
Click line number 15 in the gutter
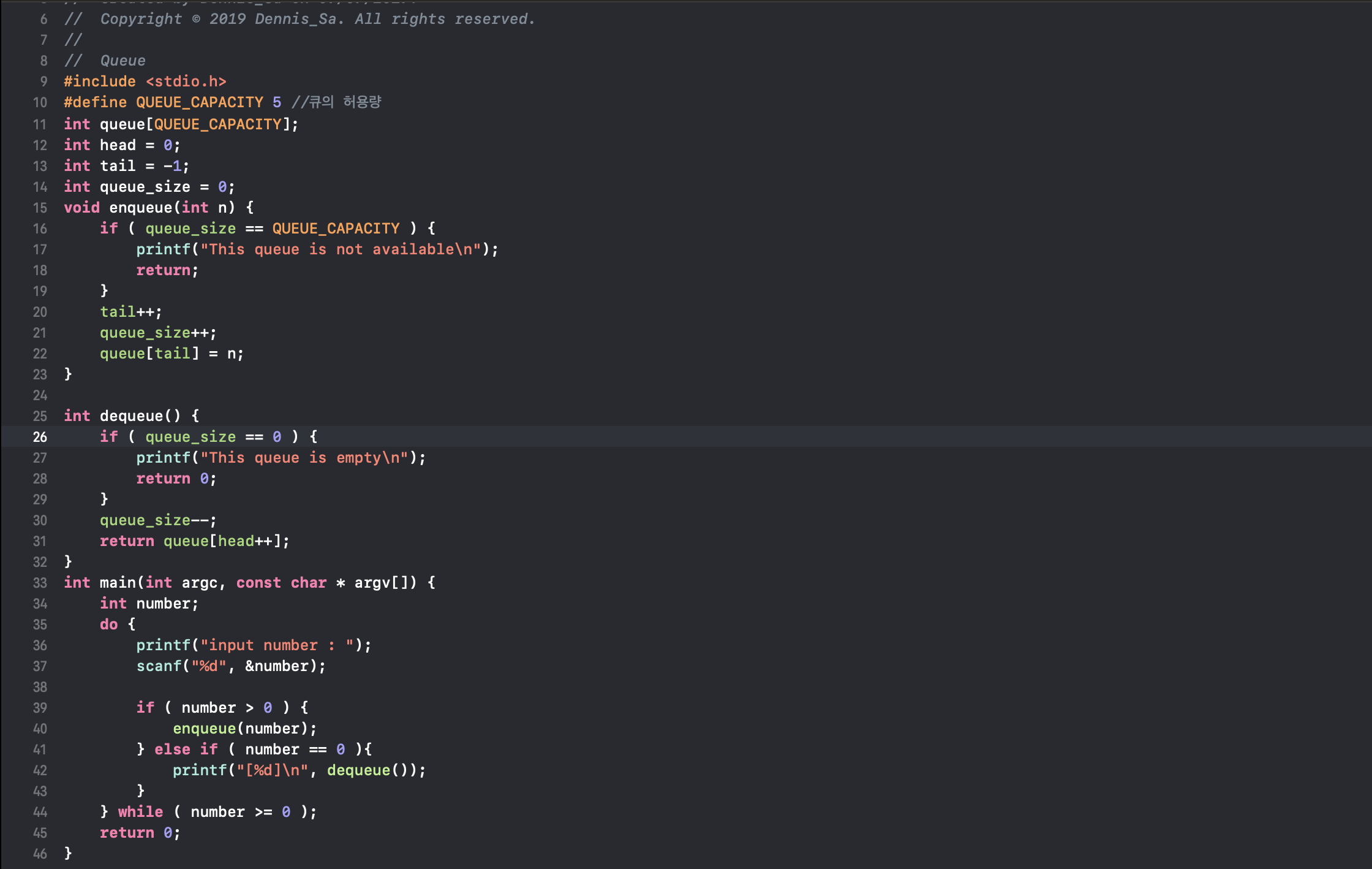40,208
